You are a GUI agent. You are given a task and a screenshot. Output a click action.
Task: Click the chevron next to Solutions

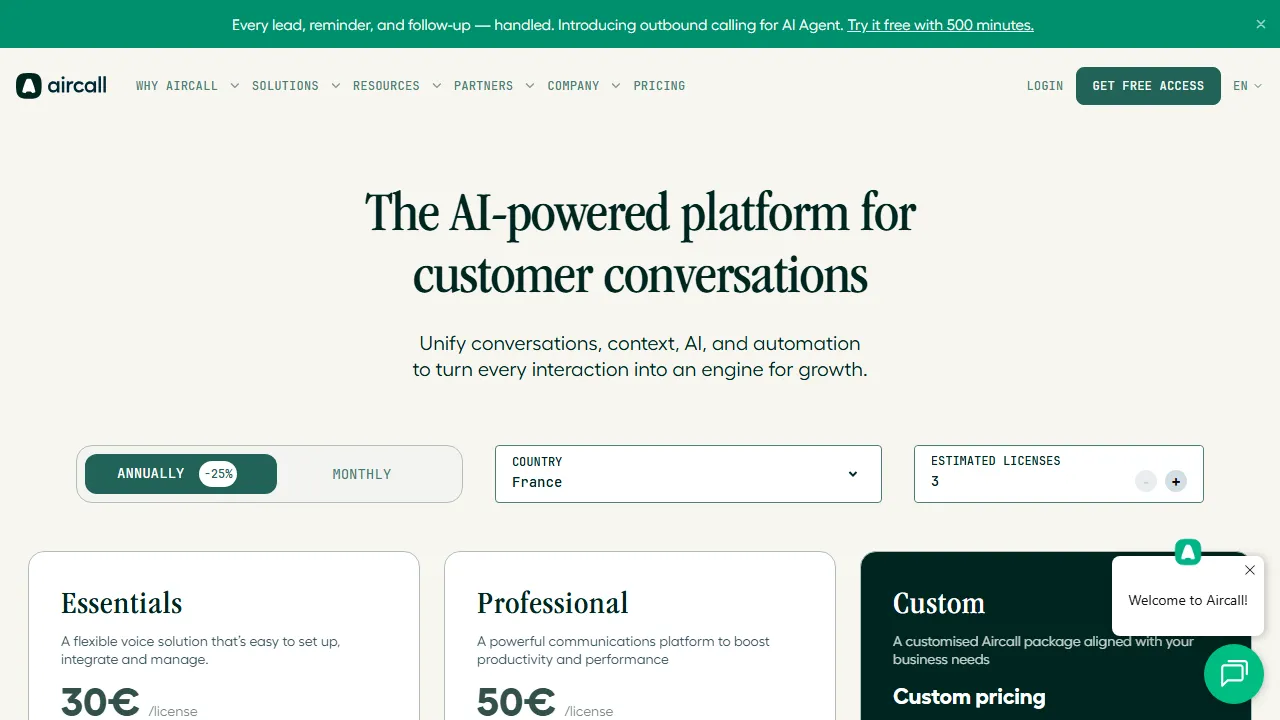[x=335, y=86]
